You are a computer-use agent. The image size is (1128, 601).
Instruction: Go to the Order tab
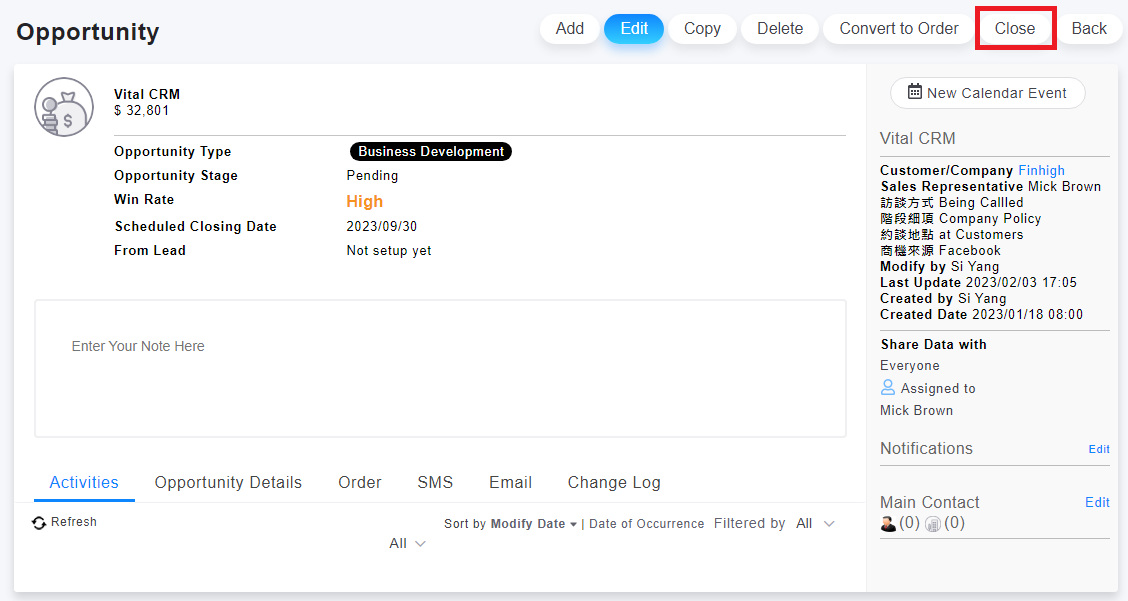point(360,482)
